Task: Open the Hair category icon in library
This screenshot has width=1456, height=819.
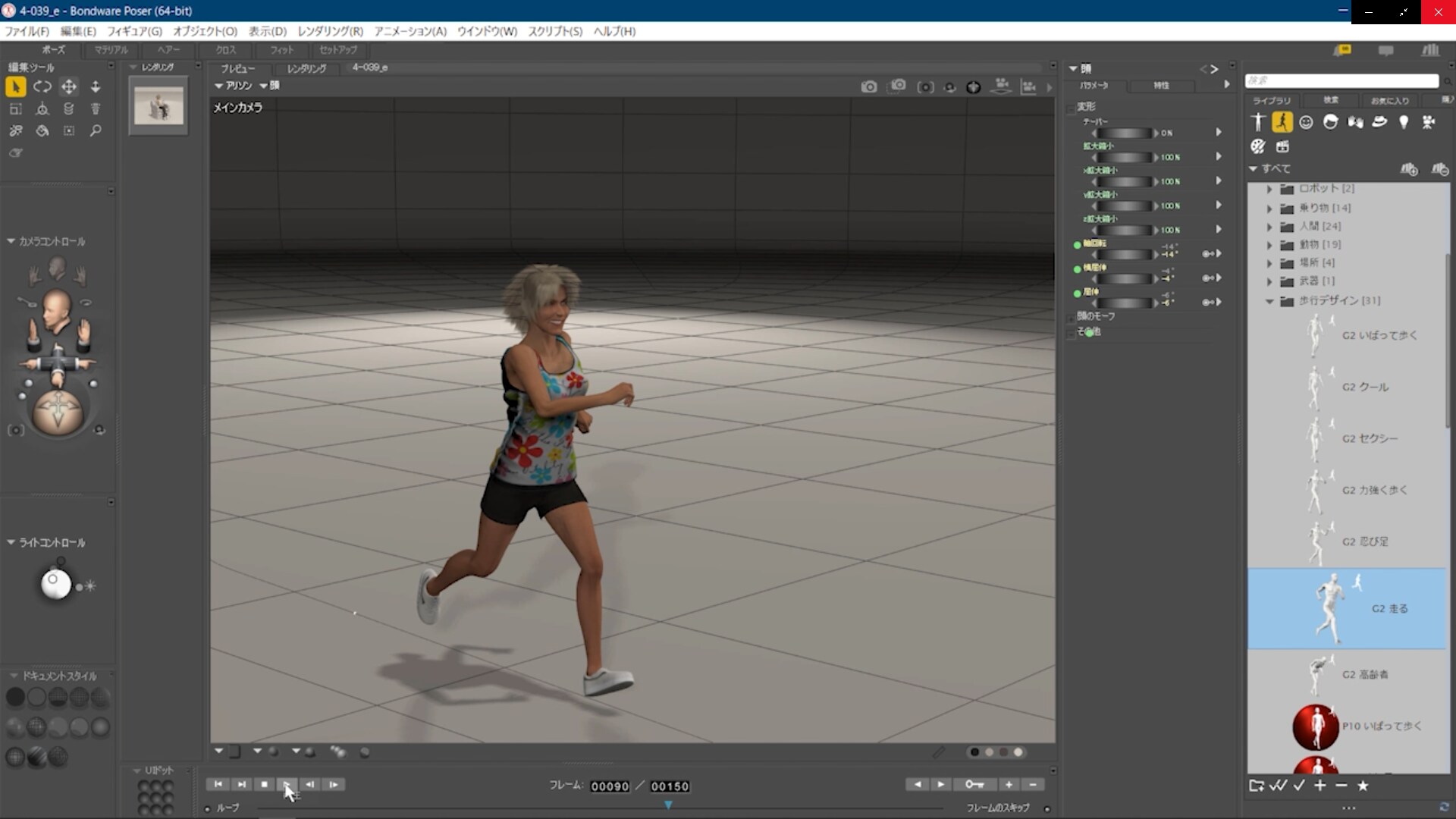Action: tap(1330, 122)
